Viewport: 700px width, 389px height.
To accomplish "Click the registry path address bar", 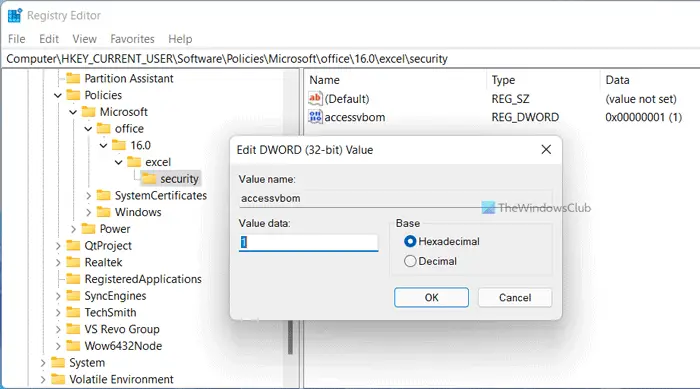I will tap(350, 59).
